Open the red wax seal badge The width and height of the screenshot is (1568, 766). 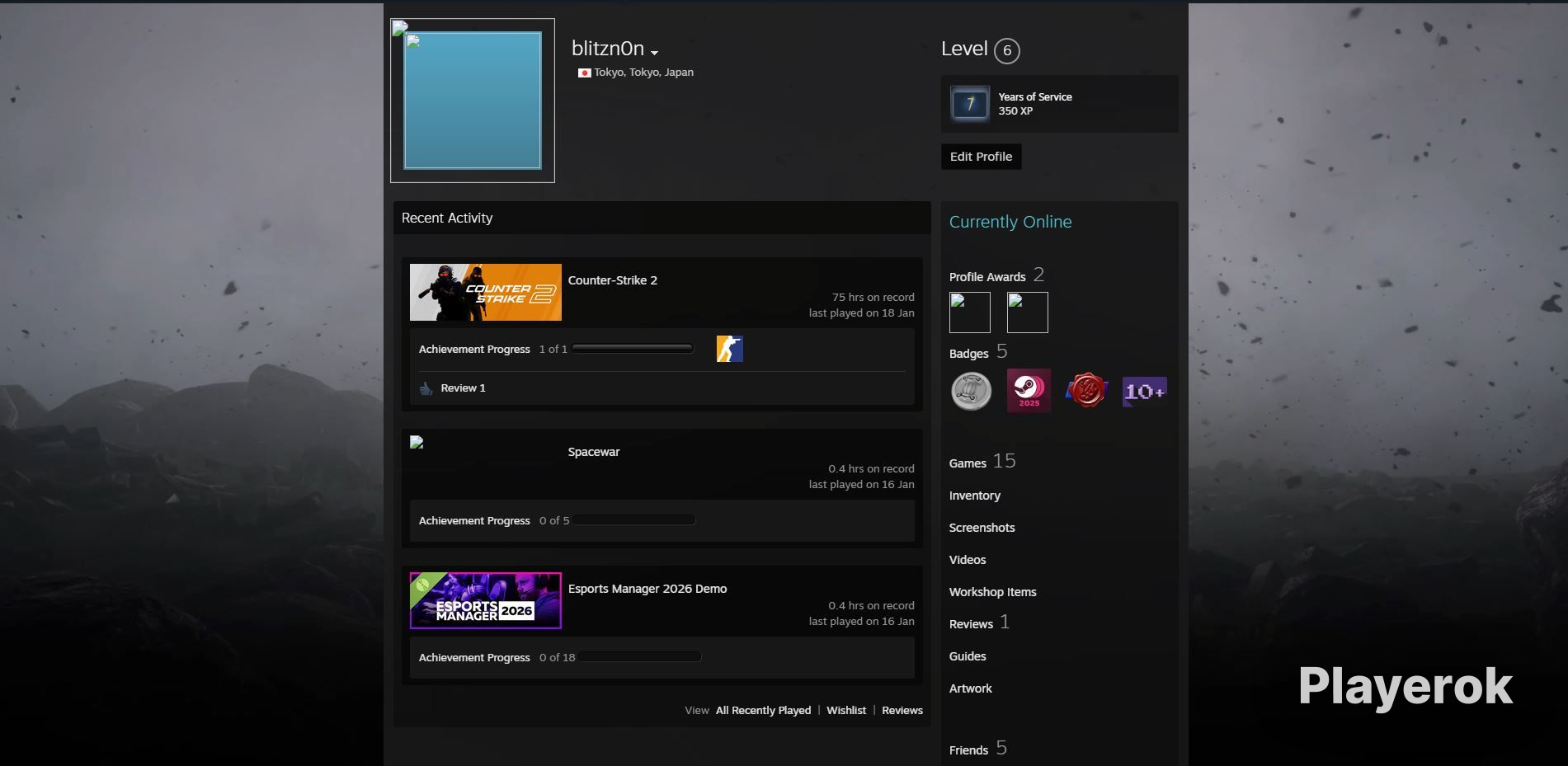tap(1086, 391)
